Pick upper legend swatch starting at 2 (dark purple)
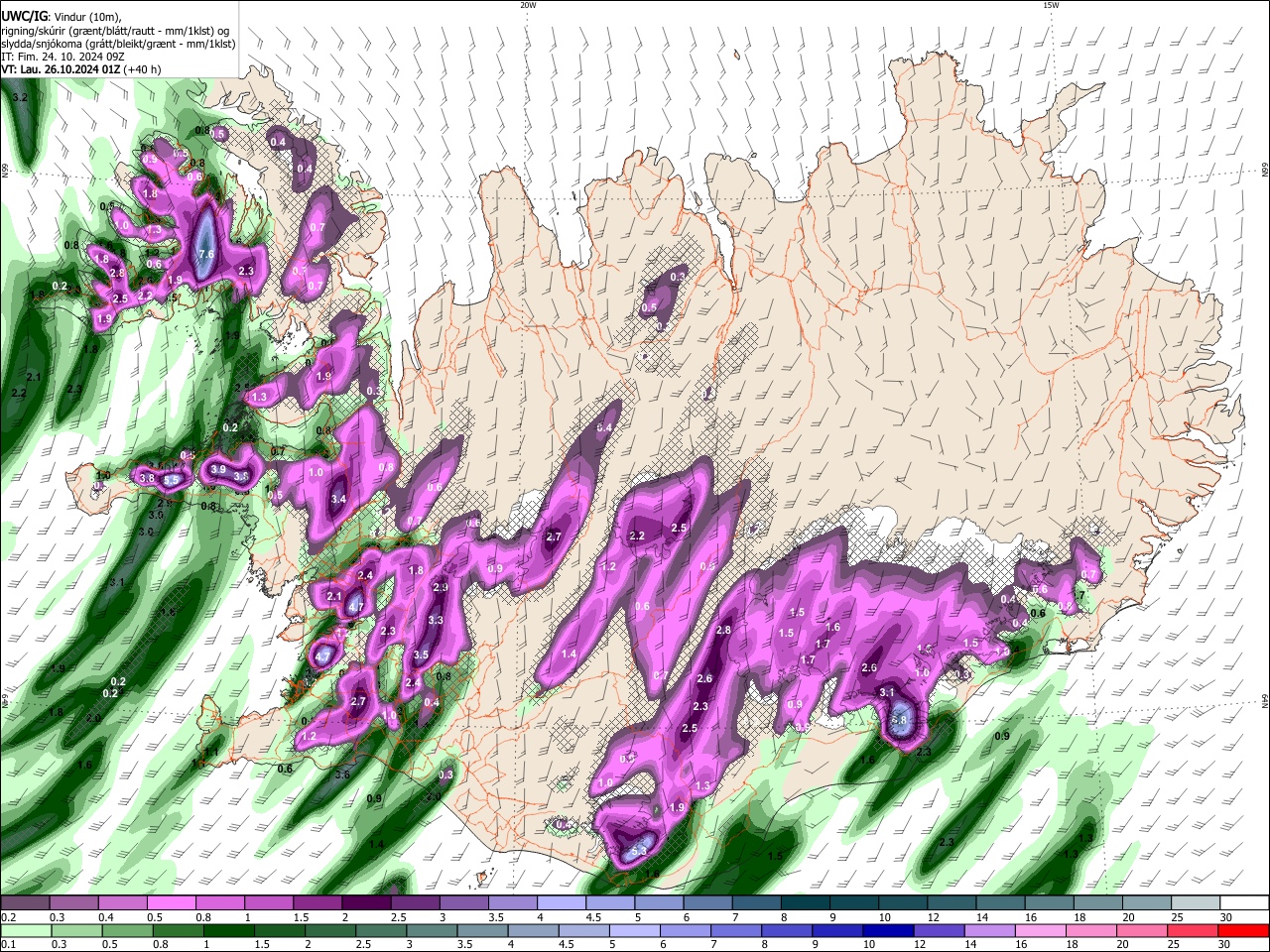1270x952 pixels. click(366, 902)
